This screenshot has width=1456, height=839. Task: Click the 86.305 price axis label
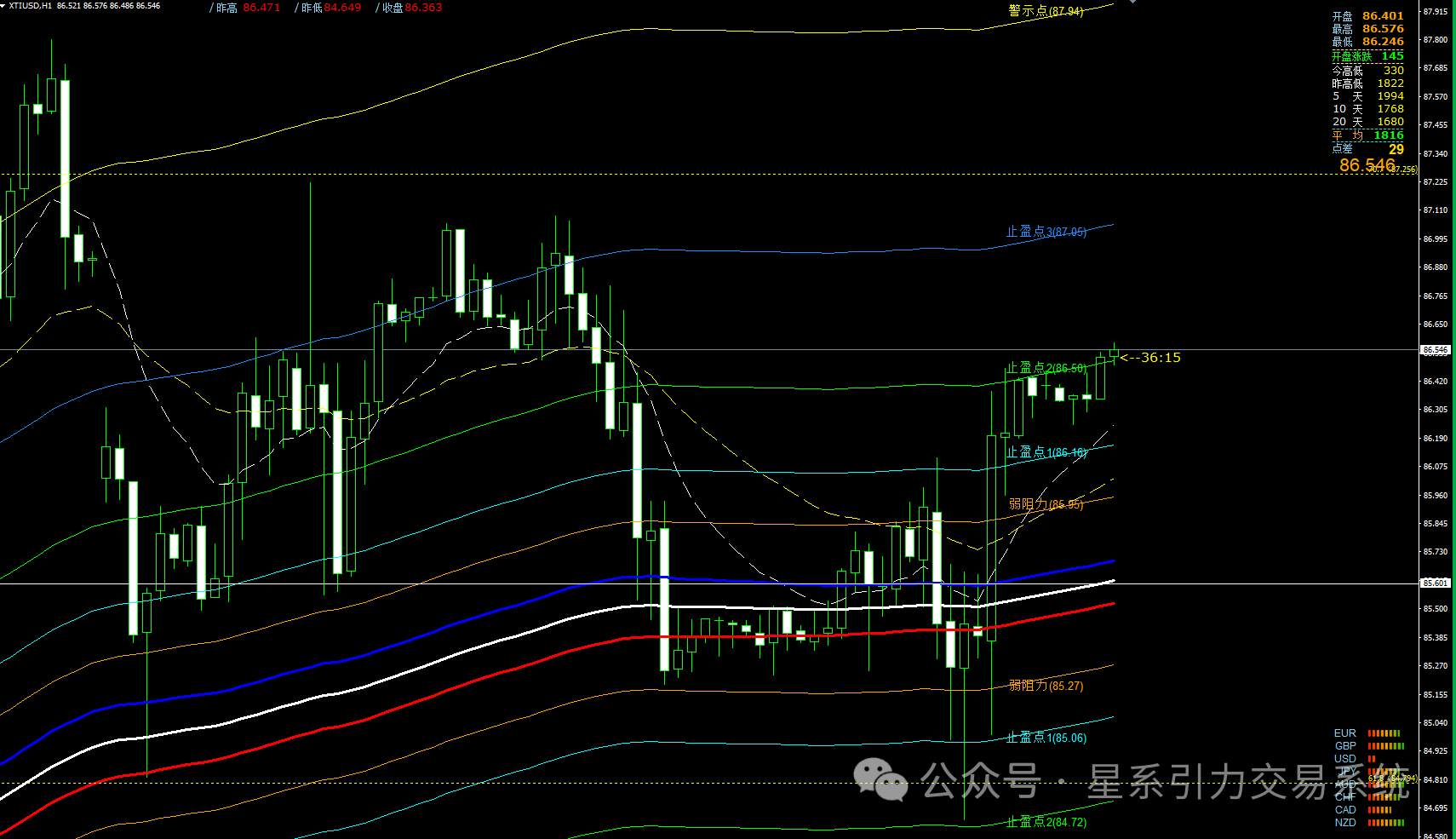tap(1436, 410)
